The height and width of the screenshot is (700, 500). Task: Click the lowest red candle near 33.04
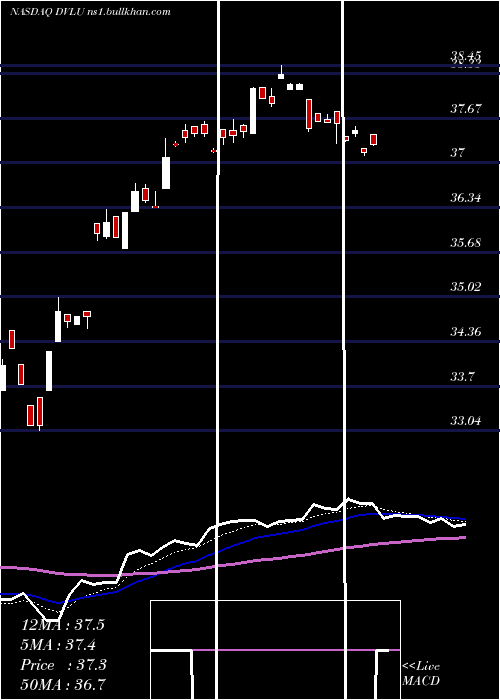click(x=40, y=412)
